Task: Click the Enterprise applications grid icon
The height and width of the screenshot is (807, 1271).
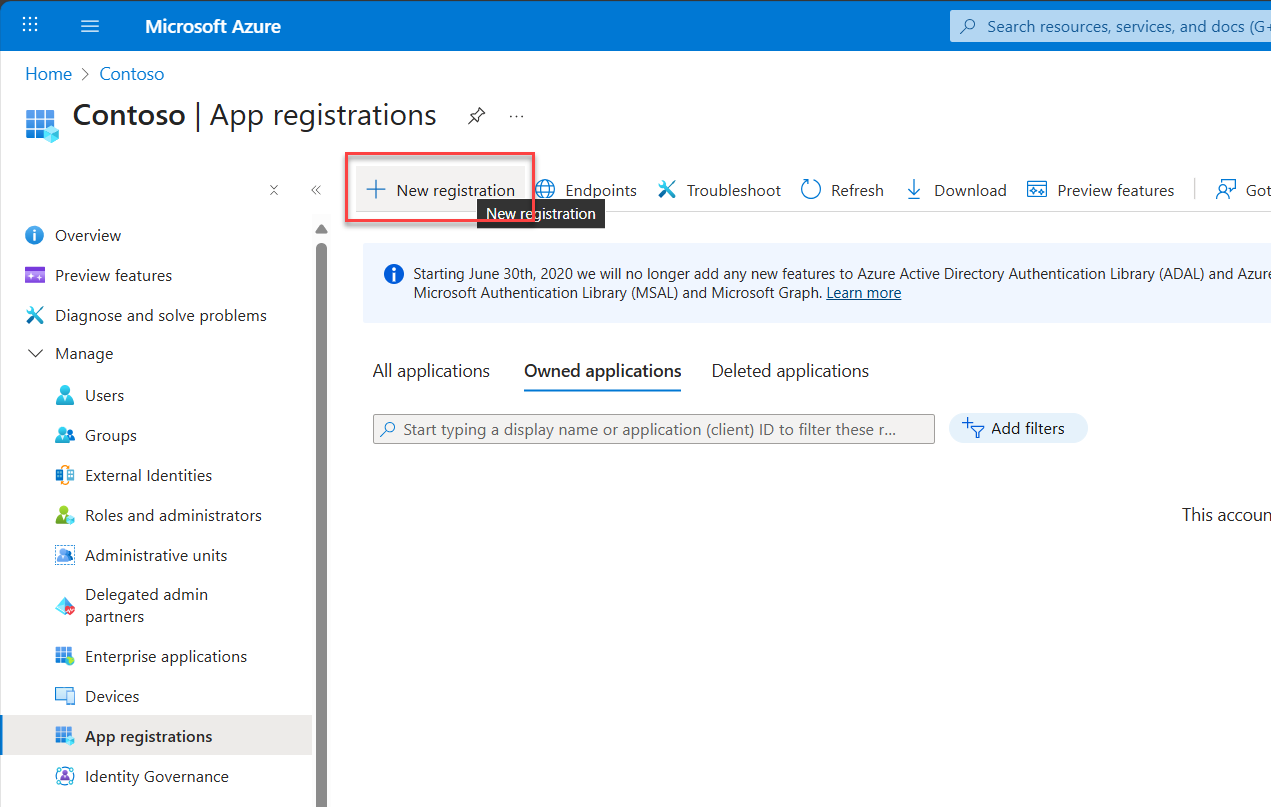Action: (x=65, y=657)
